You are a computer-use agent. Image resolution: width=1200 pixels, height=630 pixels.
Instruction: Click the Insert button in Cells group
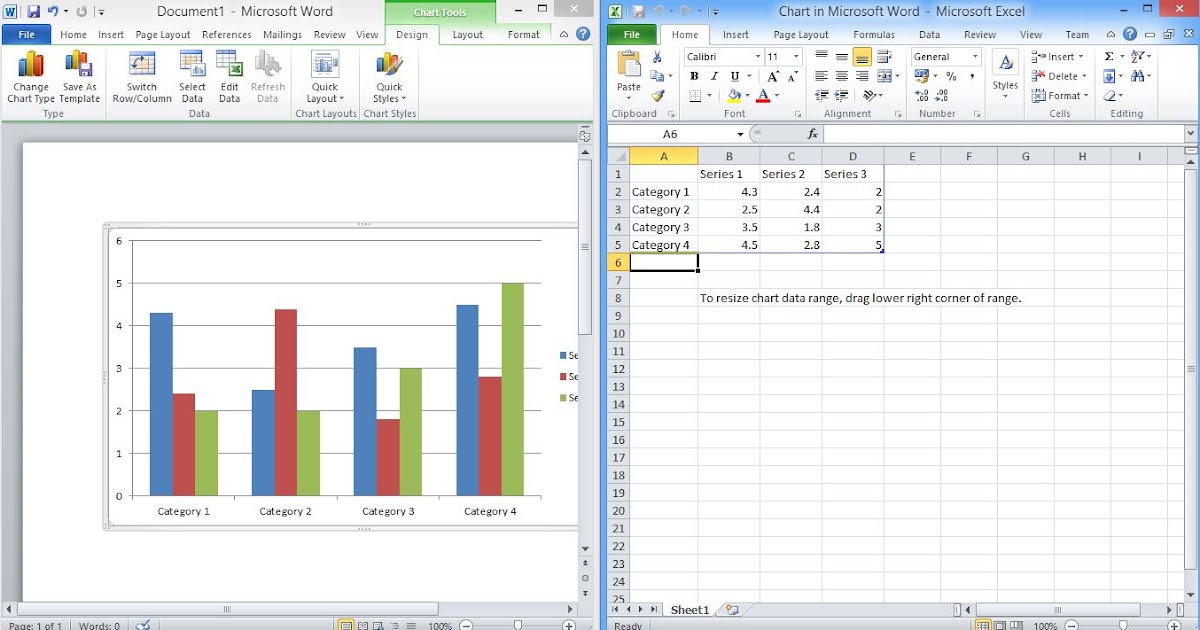pyautogui.click(x=1058, y=56)
